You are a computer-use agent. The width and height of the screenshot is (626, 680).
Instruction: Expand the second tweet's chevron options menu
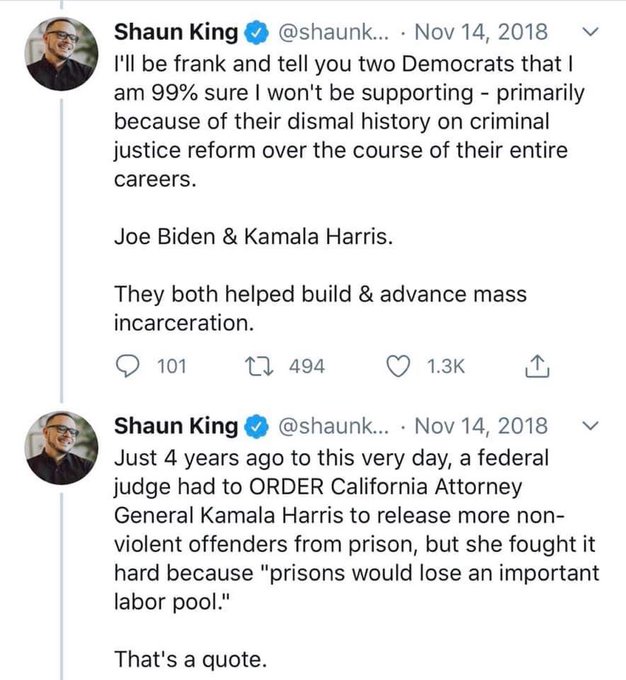[590, 425]
